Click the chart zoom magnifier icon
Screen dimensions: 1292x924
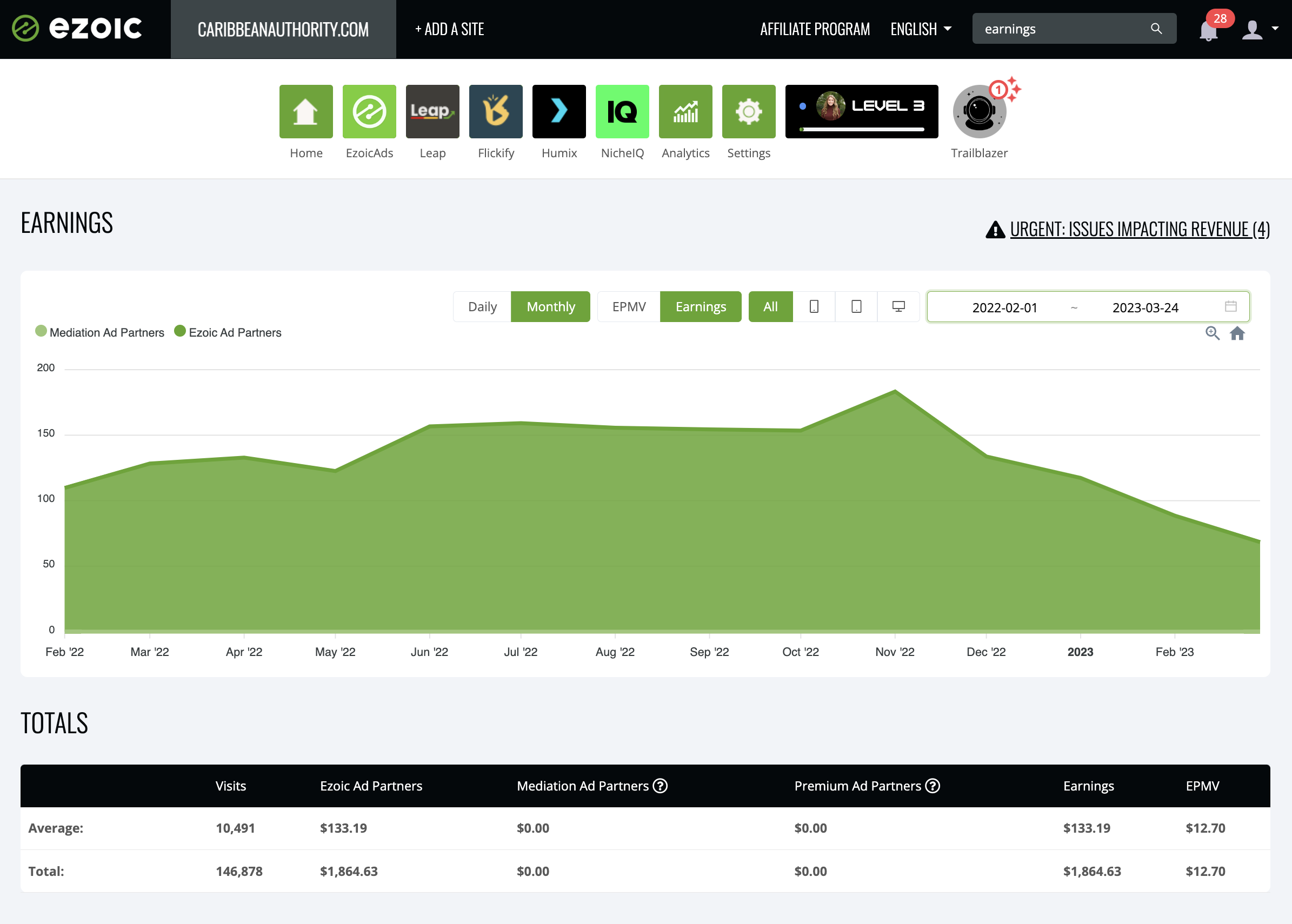pyautogui.click(x=1213, y=333)
